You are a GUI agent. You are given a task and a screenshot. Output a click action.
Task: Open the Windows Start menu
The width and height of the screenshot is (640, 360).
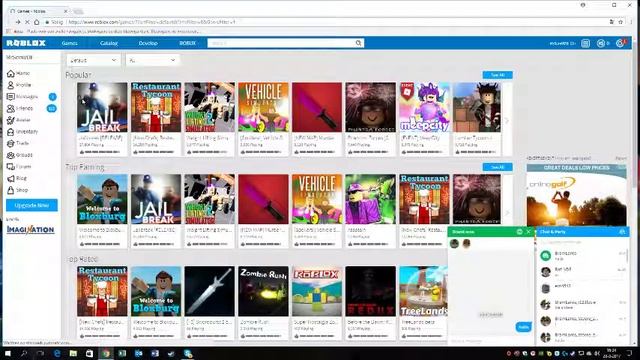point(8,353)
